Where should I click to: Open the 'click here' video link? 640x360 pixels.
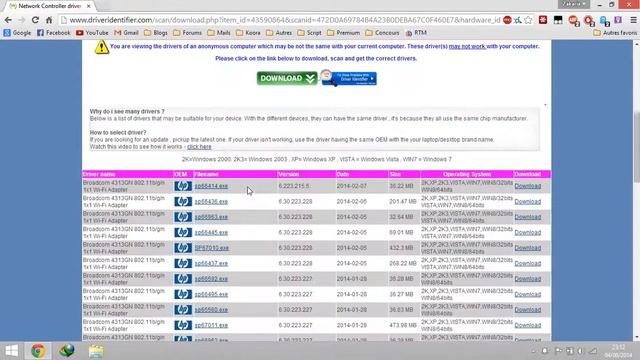[x=199, y=147]
